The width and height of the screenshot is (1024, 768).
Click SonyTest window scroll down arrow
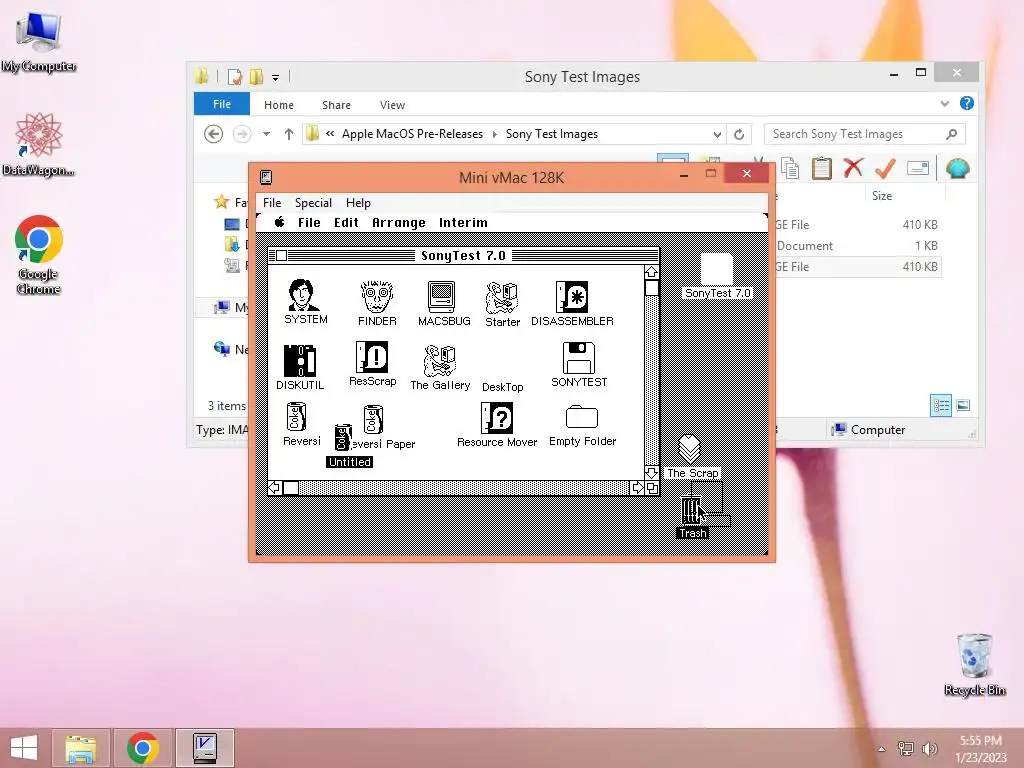651,472
